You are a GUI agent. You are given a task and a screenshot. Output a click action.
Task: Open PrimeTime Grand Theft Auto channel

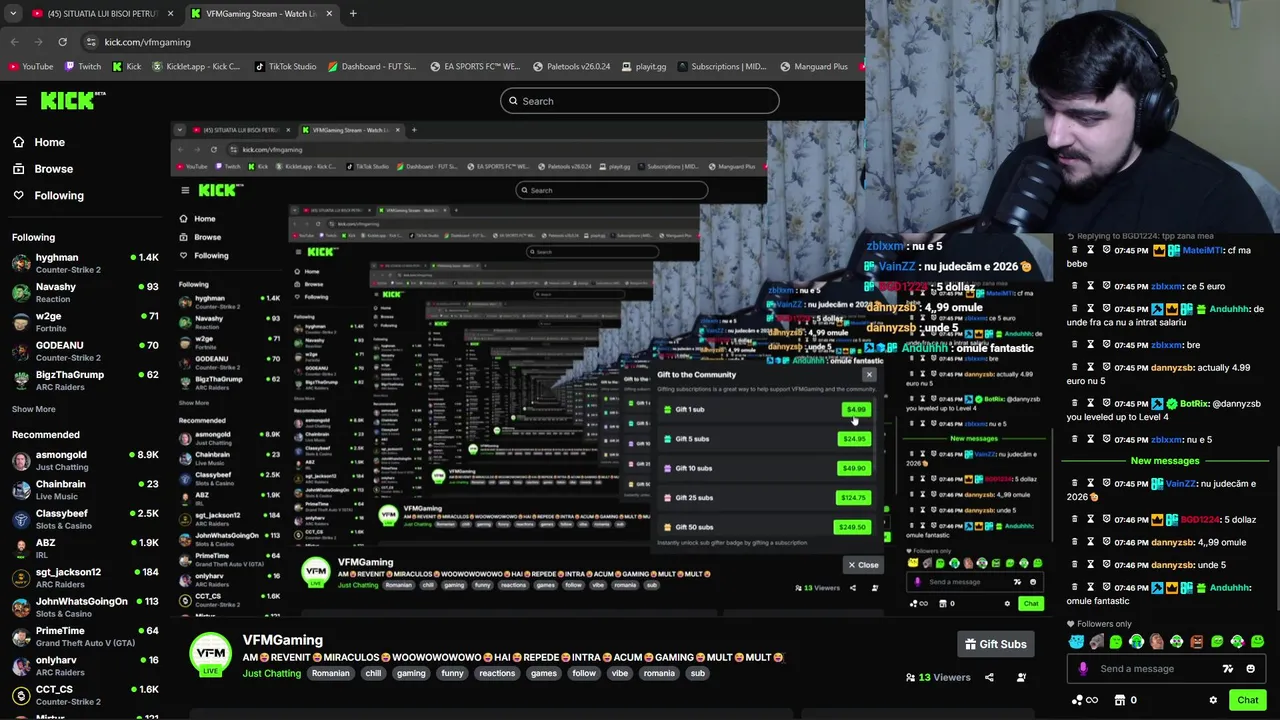pyautogui.click(x=85, y=636)
